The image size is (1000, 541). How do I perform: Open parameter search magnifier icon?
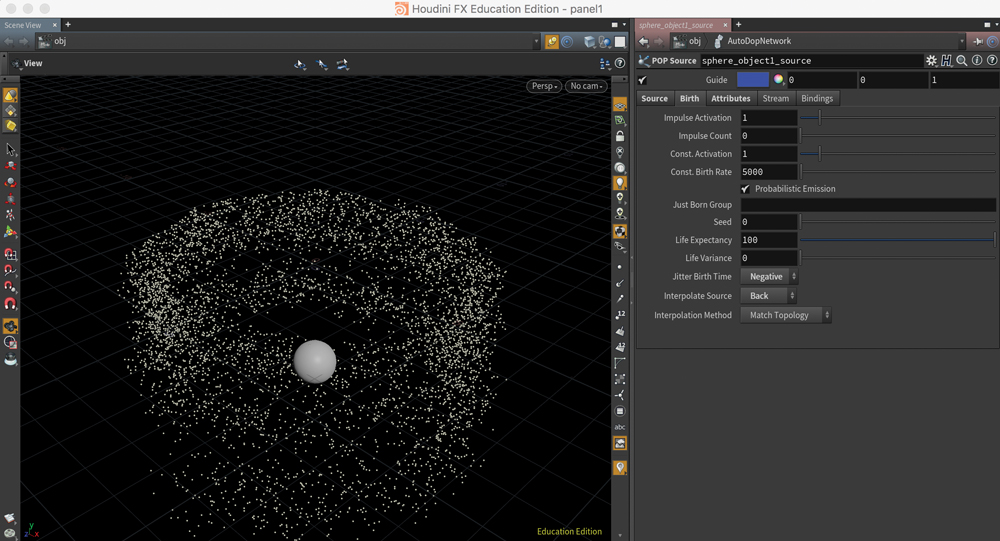coord(961,61)
